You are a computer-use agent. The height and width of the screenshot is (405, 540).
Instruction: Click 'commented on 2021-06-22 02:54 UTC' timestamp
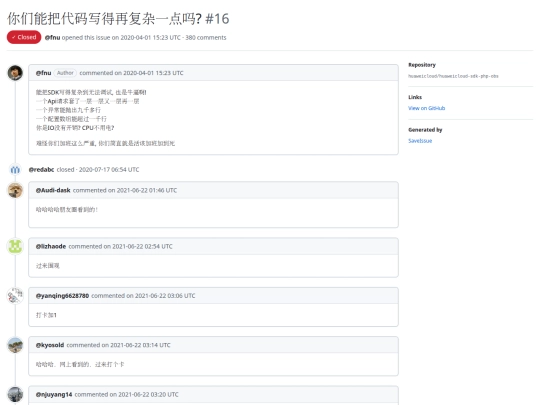tap(121, 246)
